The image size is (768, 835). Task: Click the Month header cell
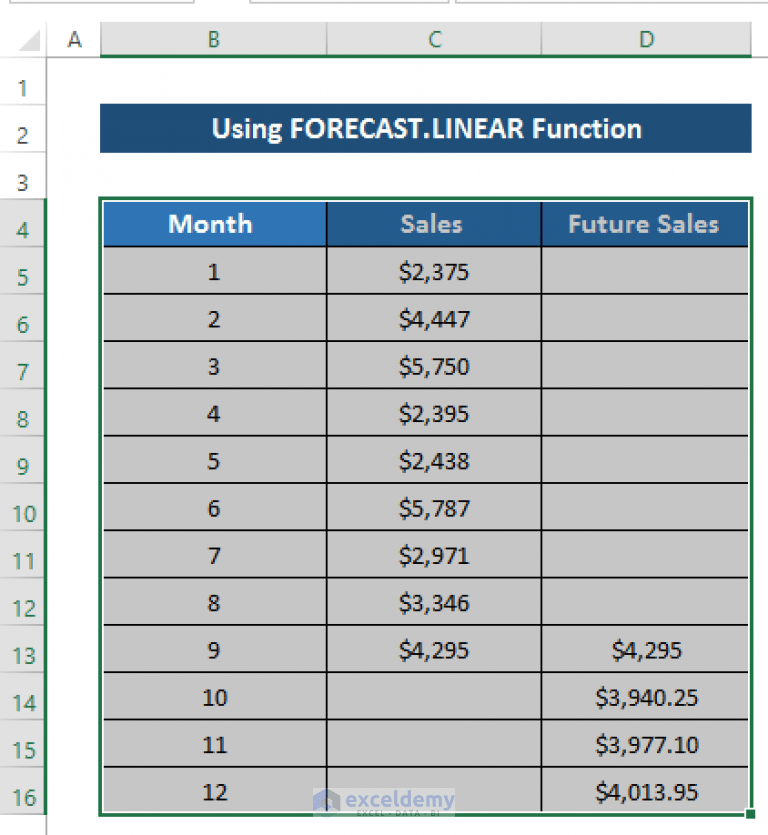coord(215,224)
